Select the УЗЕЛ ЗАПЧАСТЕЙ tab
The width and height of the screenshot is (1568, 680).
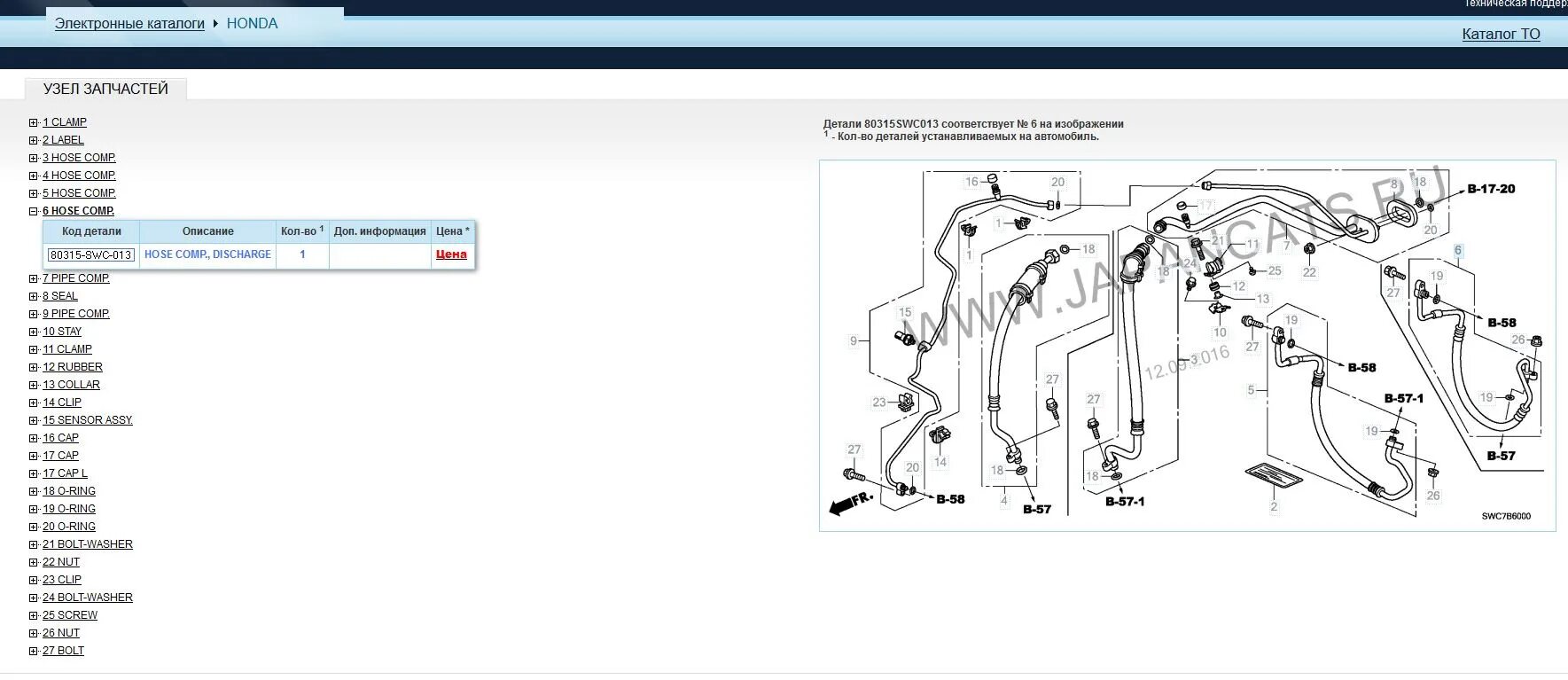click(x=105, y=89)
